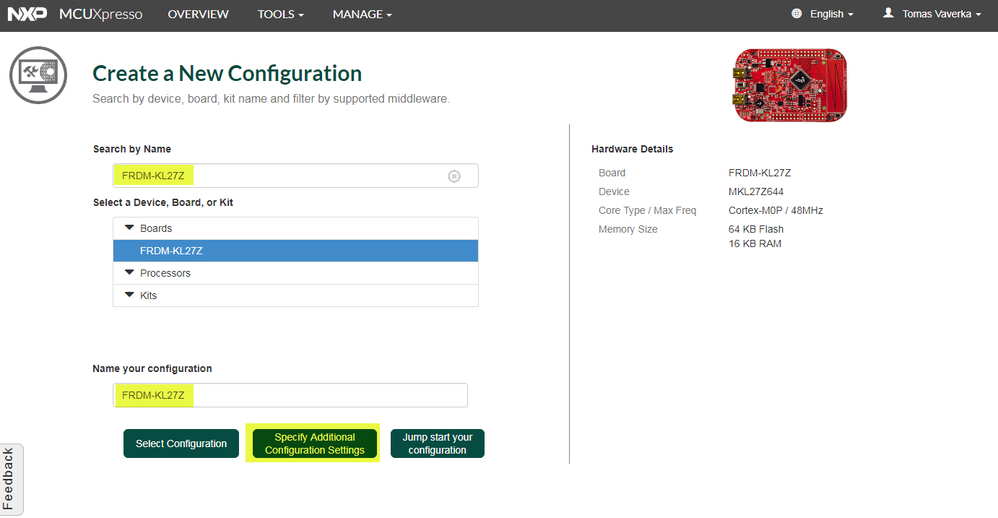Focus the configuration name field

290,395
